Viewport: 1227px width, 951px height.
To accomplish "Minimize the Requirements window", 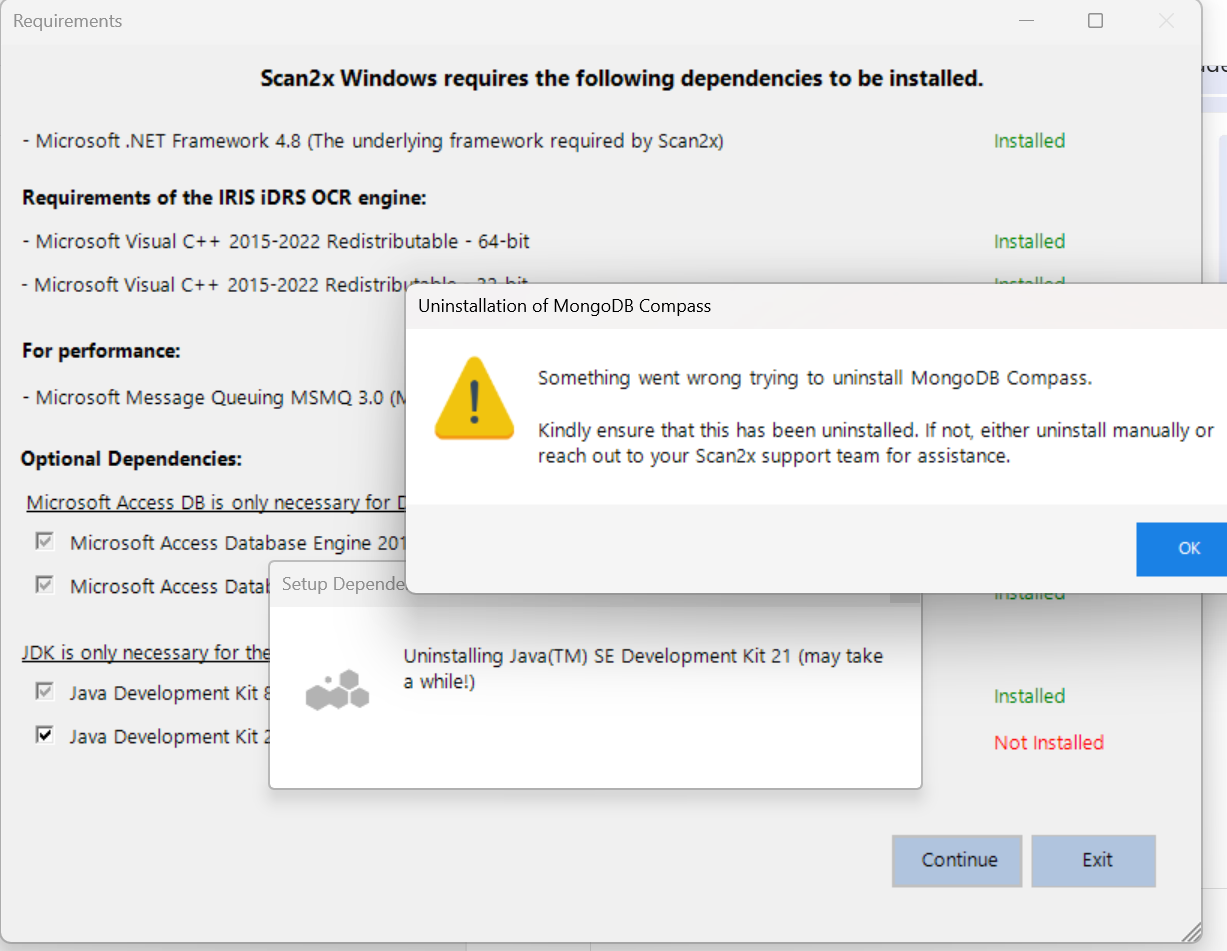I will click(1026, 21).
